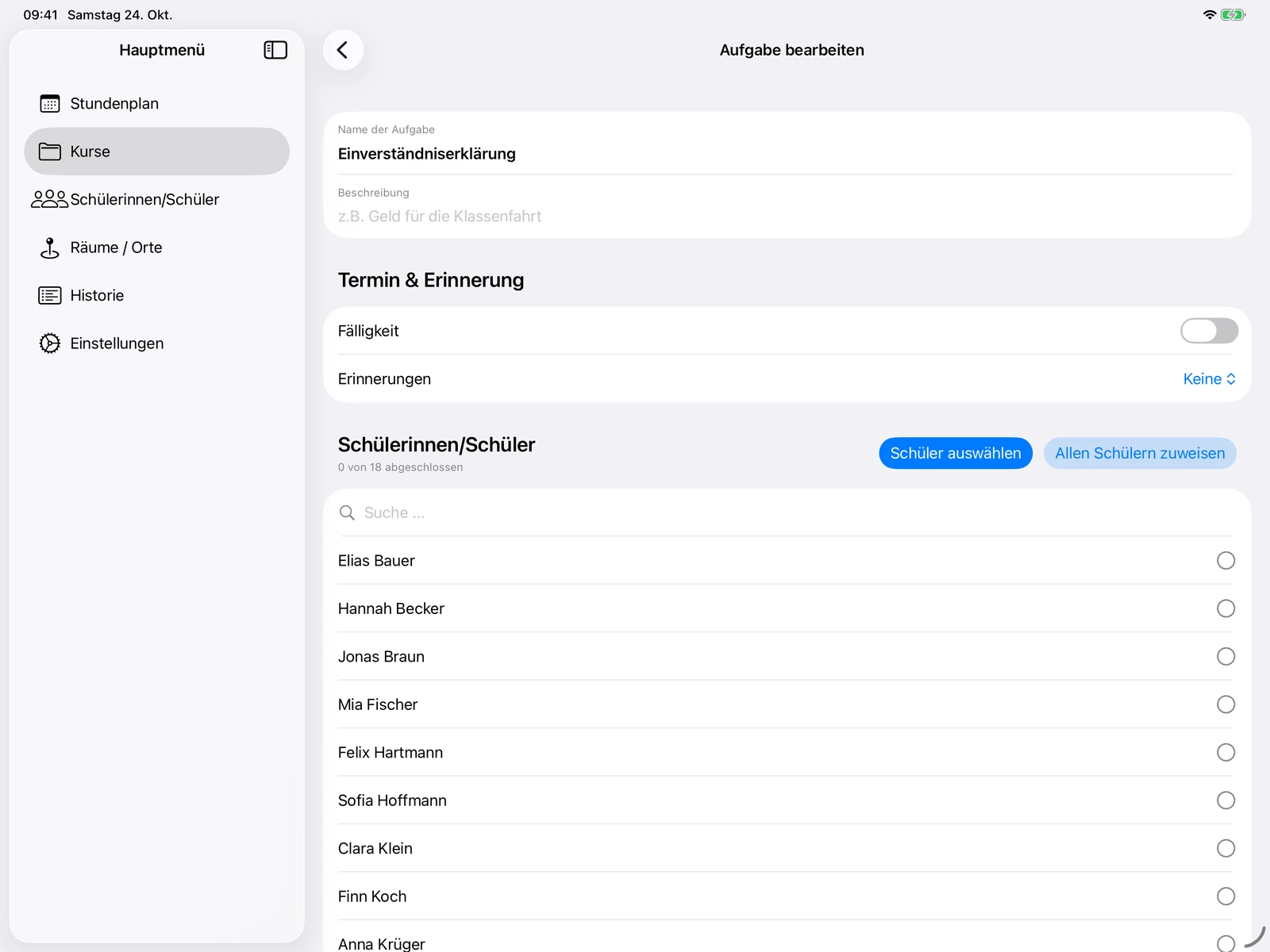This screenshot has width=1270, height=952.
Task: Open Stundenplan calendar icon
Action: tap(50, 104)
